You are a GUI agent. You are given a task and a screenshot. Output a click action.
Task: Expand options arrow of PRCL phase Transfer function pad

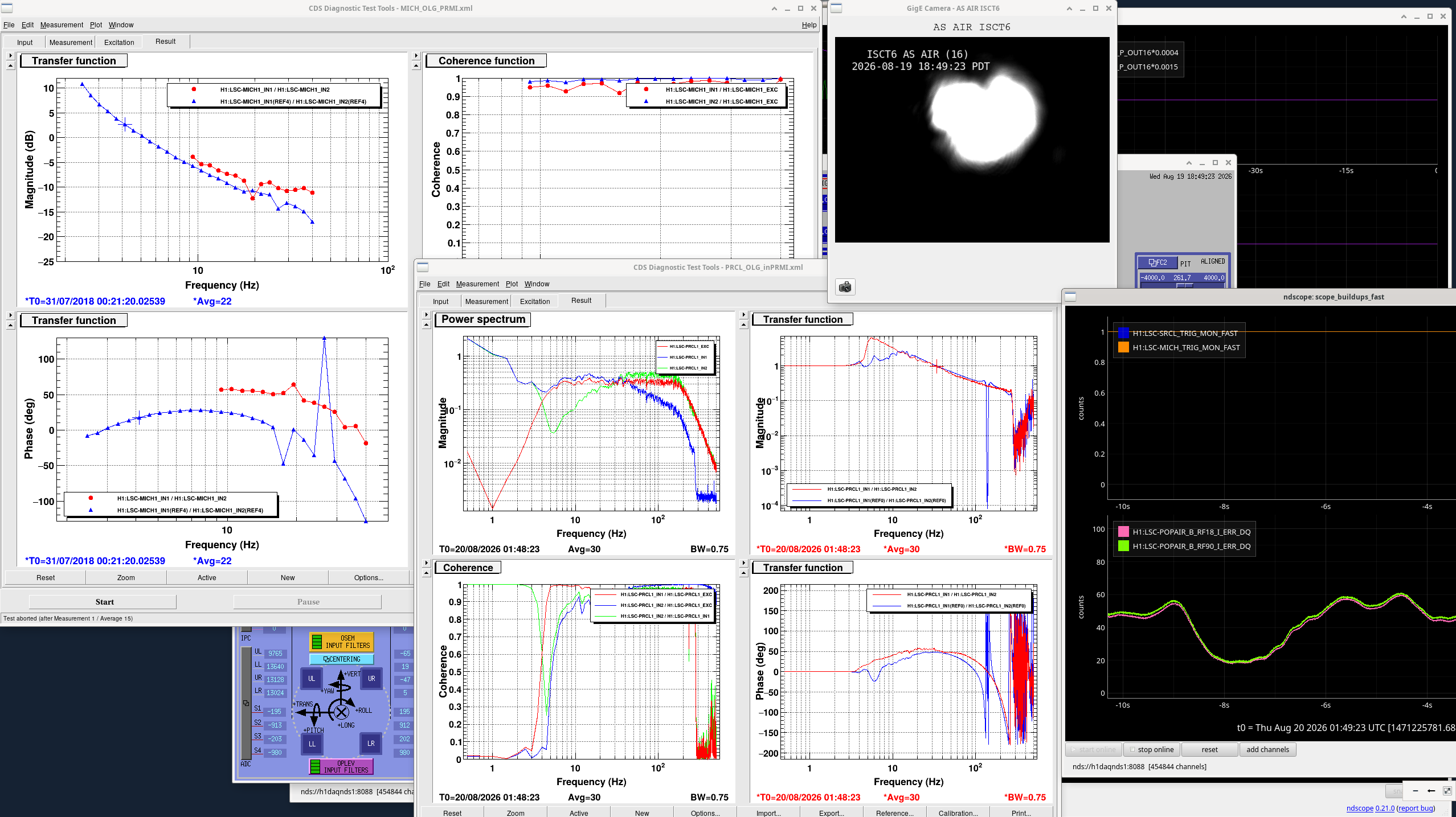coord(743,563)
